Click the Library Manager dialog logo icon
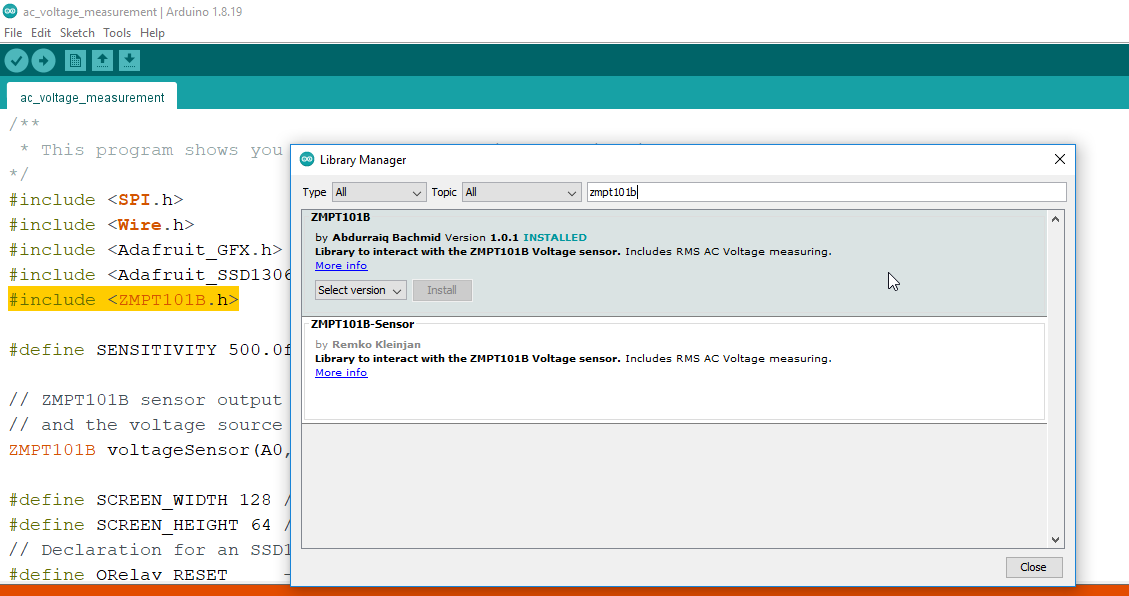Screen dimensions: 1129x596 tap(307, 160)
